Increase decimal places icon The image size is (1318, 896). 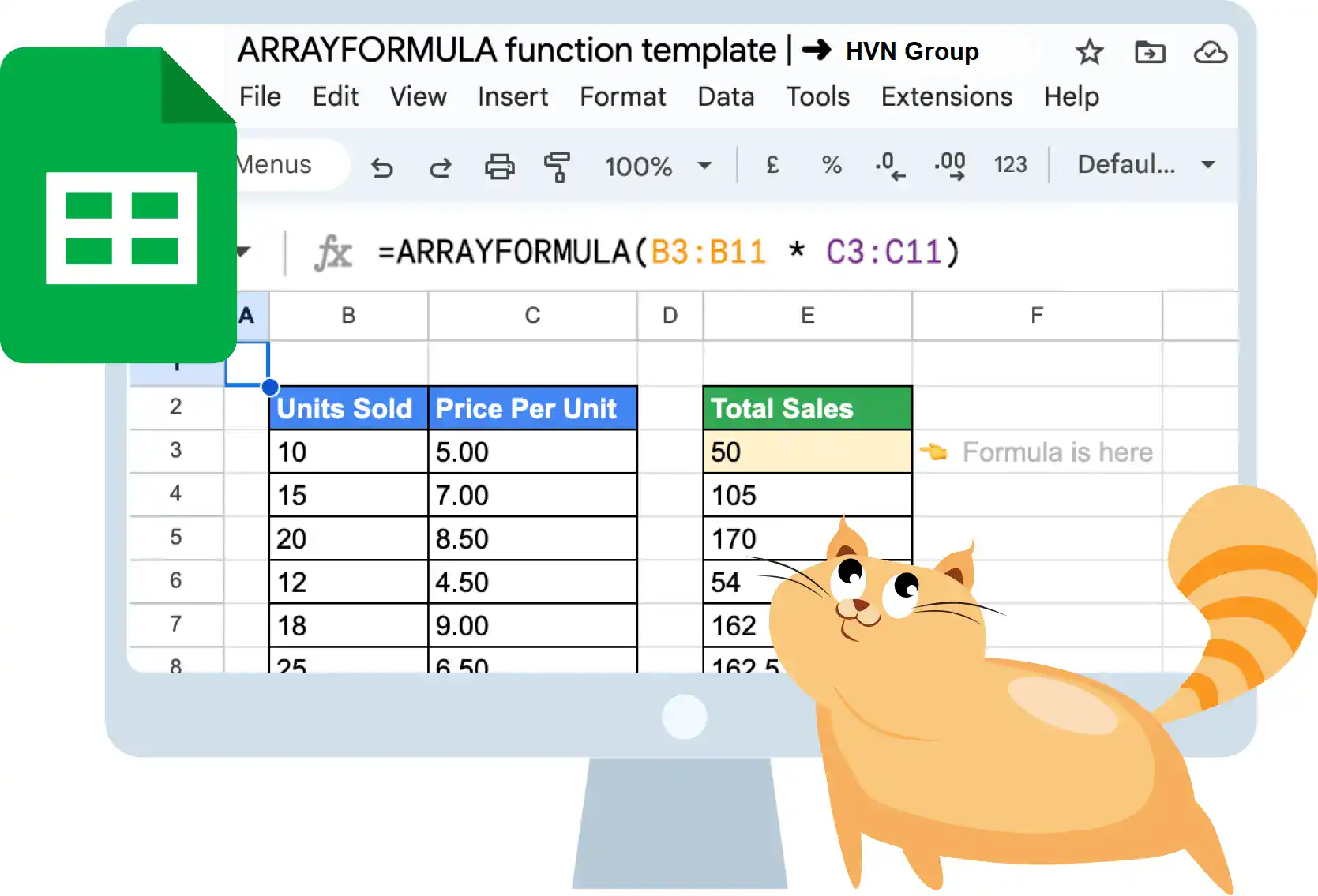coord(949,167)
